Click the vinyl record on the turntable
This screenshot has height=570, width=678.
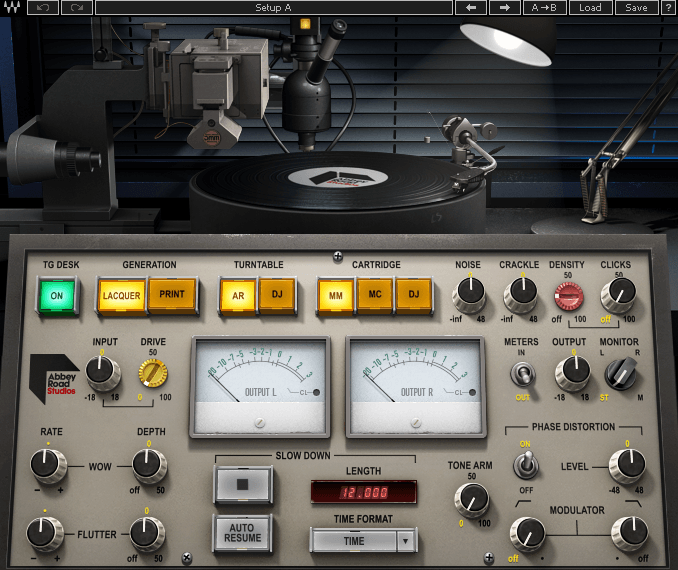pos(337,179)
